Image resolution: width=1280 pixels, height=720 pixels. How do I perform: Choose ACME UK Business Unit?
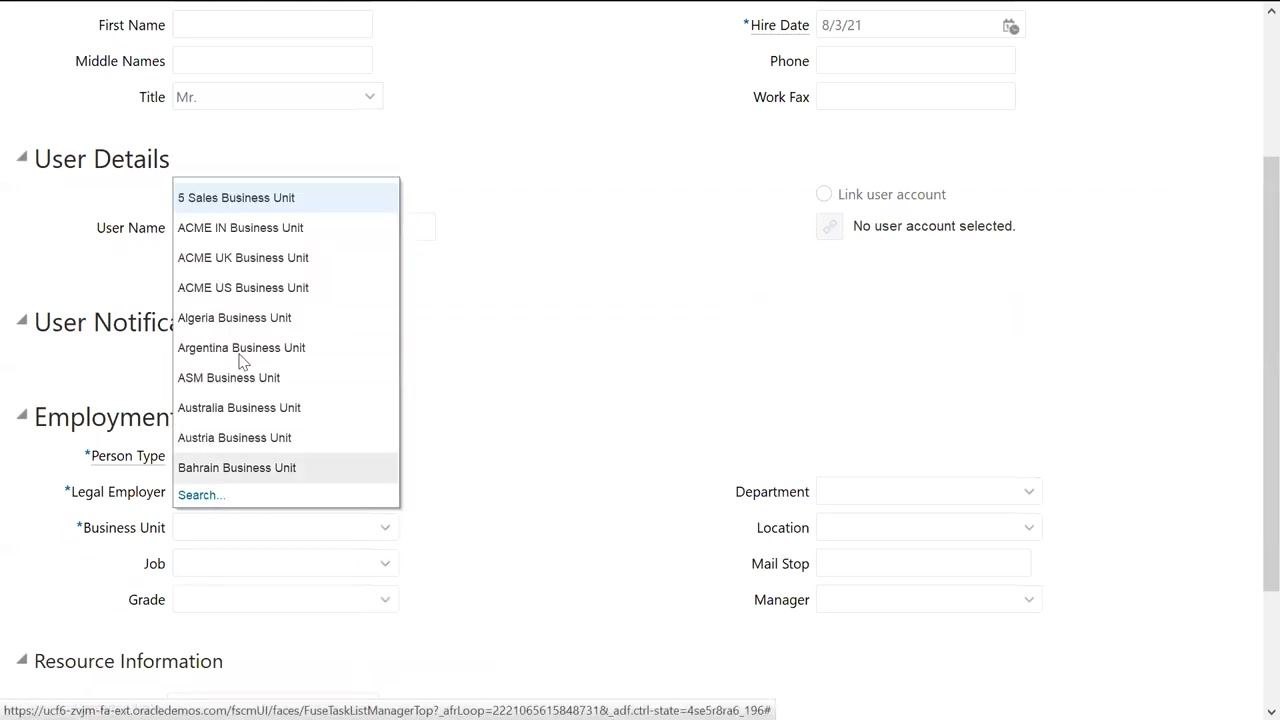click(x=286, y=258)
